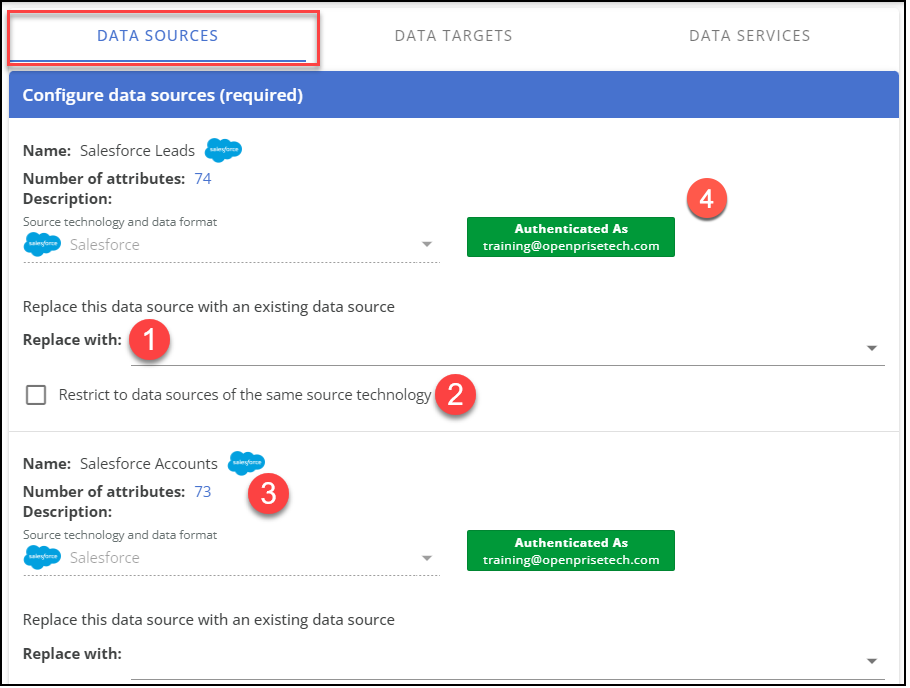Click Salesforce logo in Accounts source technology field

(42, 557)
